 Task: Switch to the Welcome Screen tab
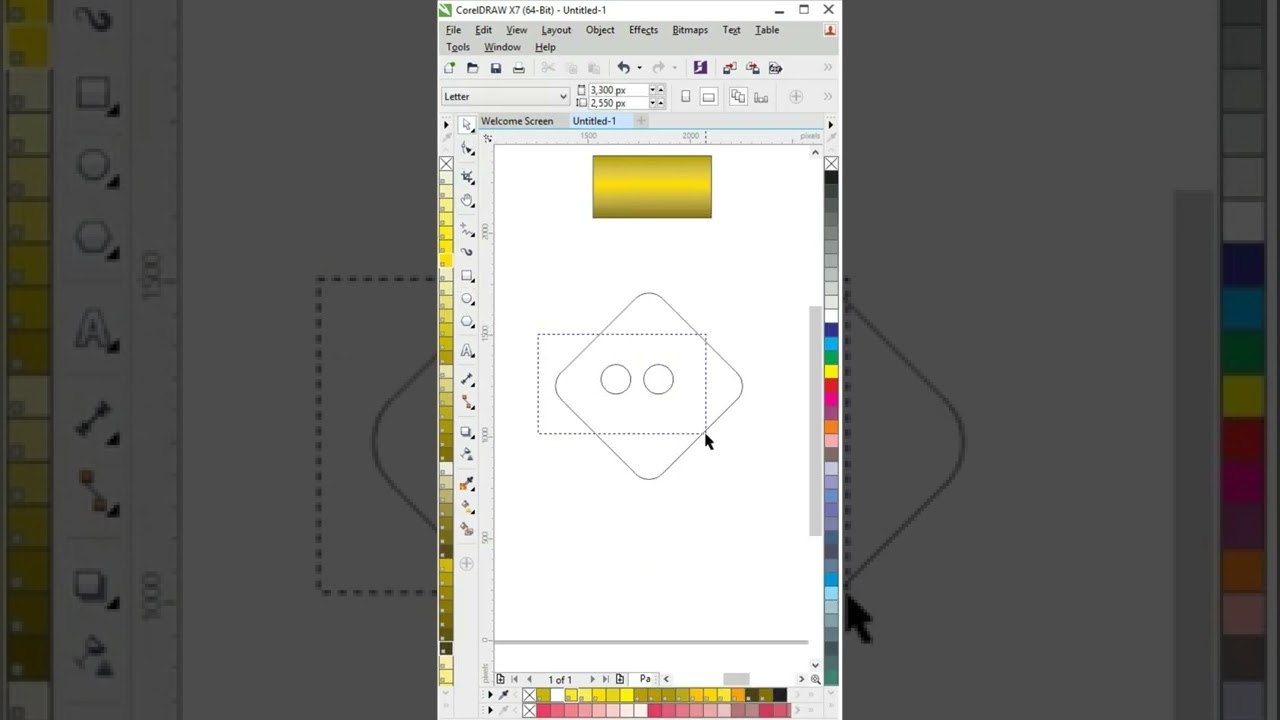coord(517,121)
